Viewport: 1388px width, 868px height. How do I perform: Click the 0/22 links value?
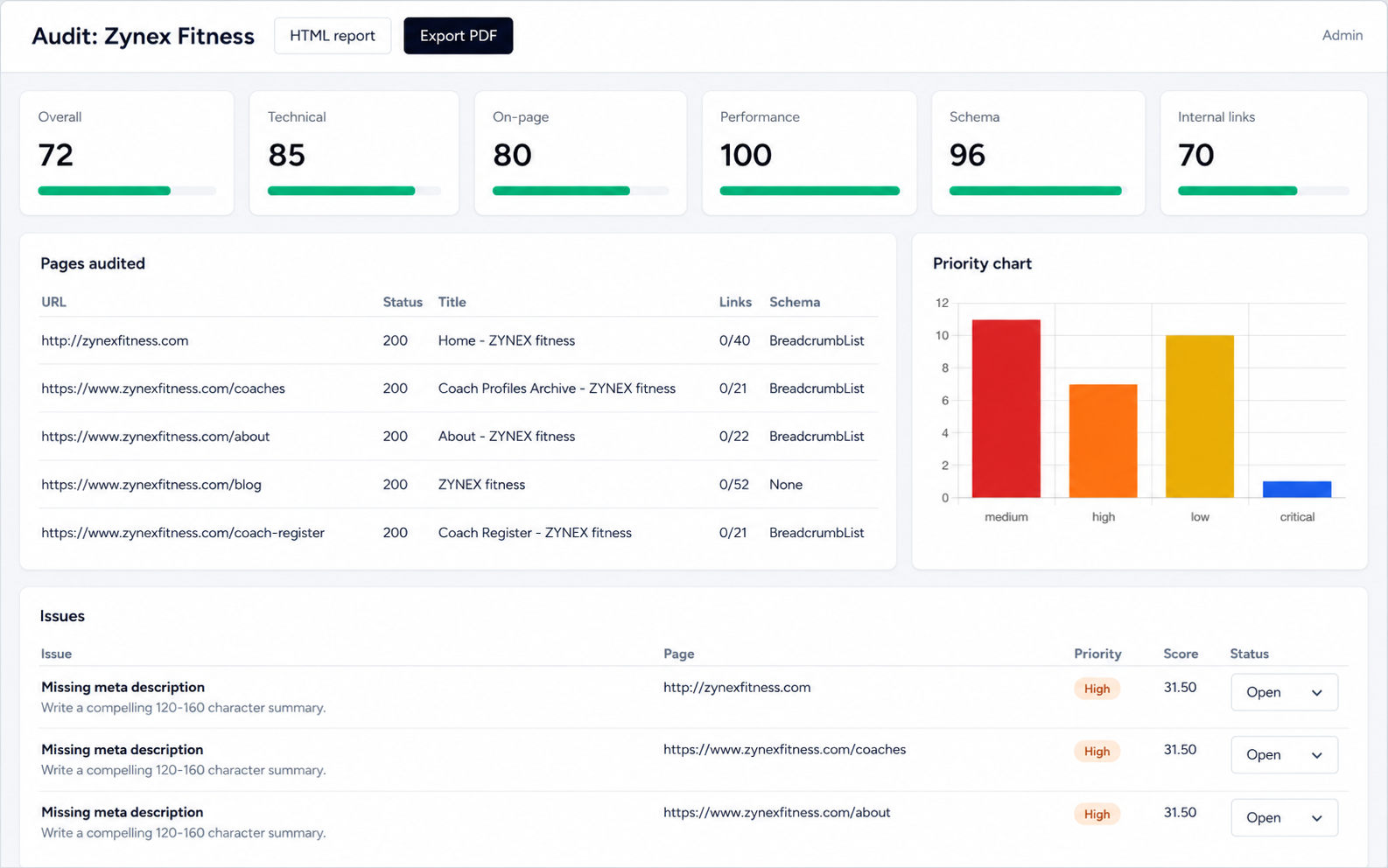click(x=734, y=437)
